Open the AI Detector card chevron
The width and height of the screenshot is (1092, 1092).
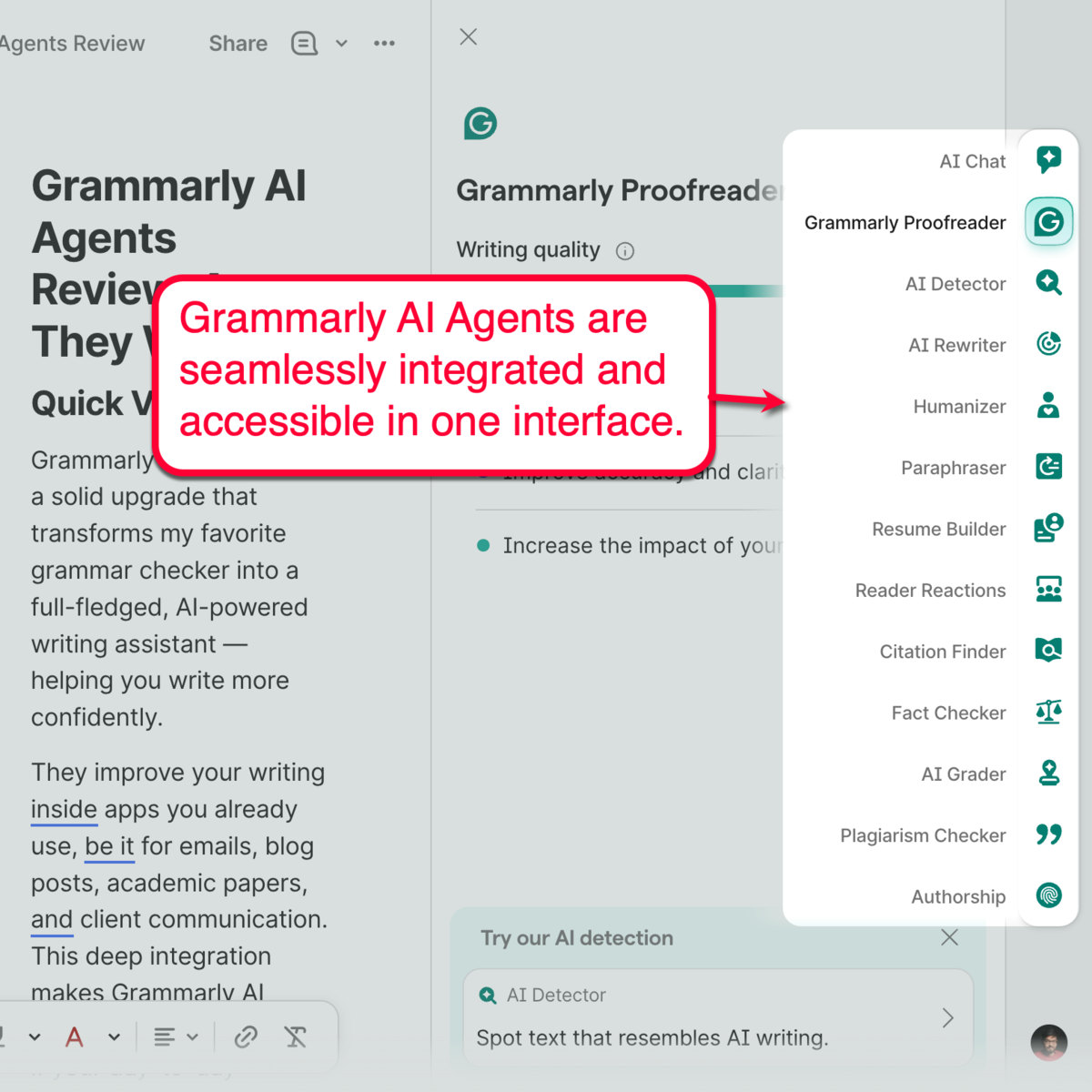(947, 1017)
